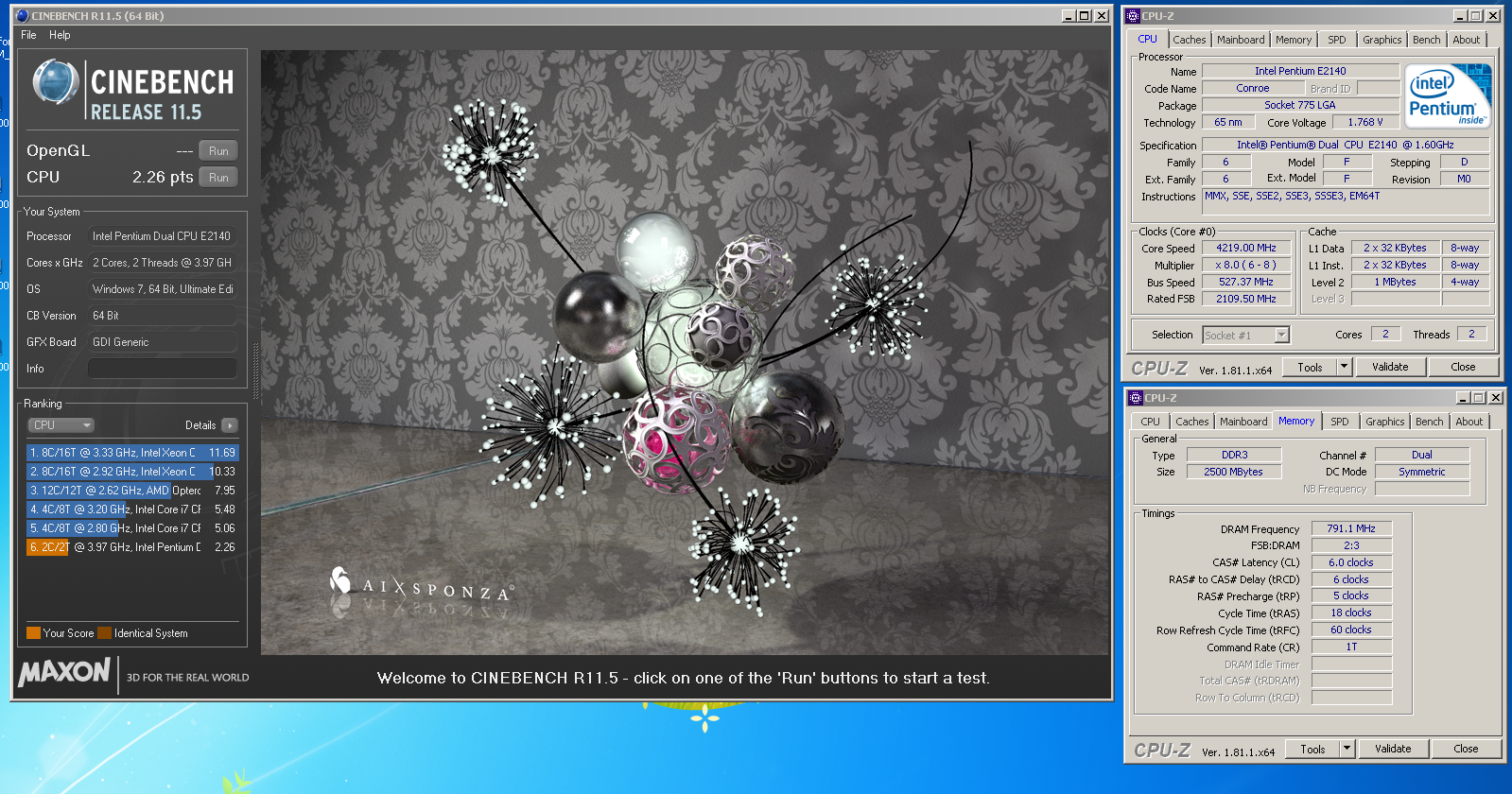Click the MAXON logo in Cinebench
Viewport: 1512px width, 794px height.
click(64, 673)
